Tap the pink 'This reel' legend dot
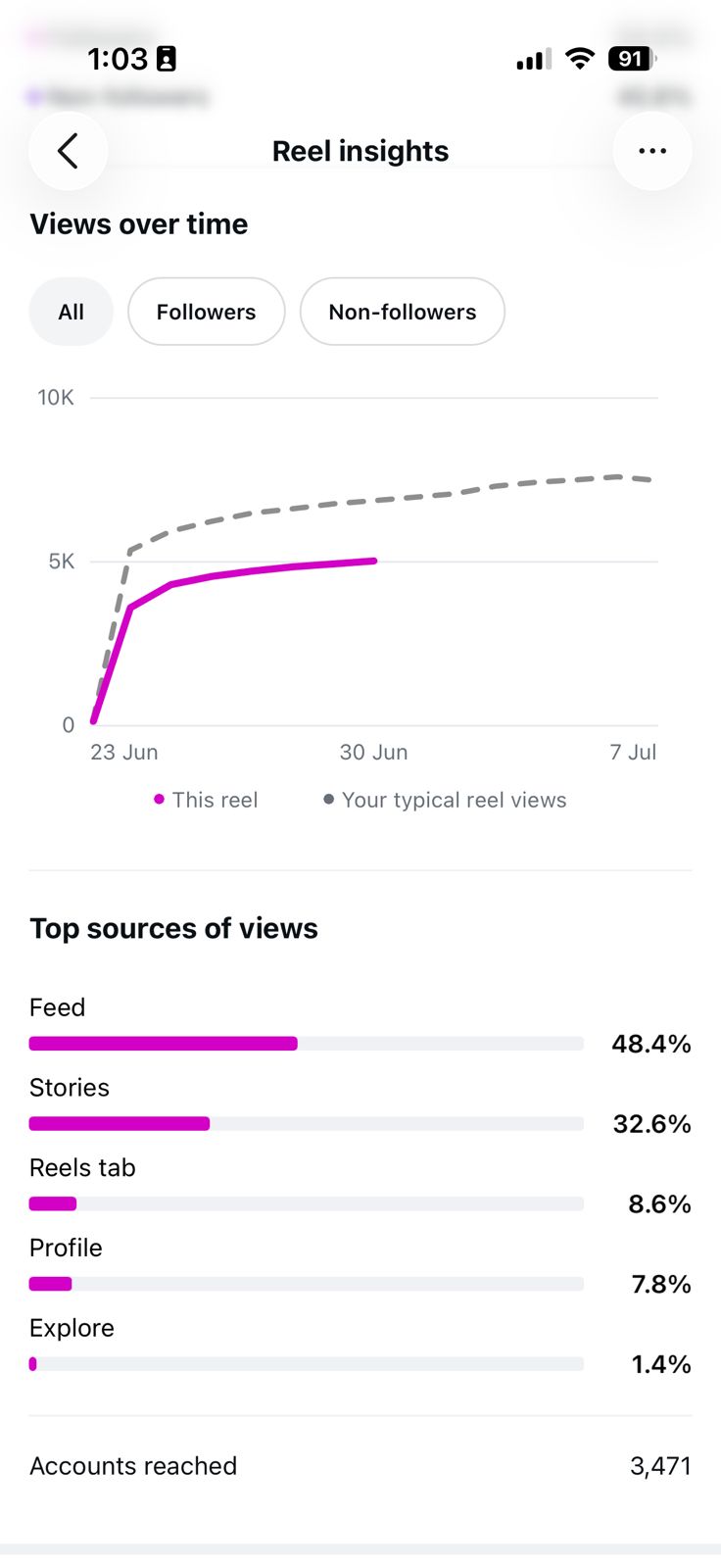The width and height of the screenshot is (721, 1568). (159, 800)
